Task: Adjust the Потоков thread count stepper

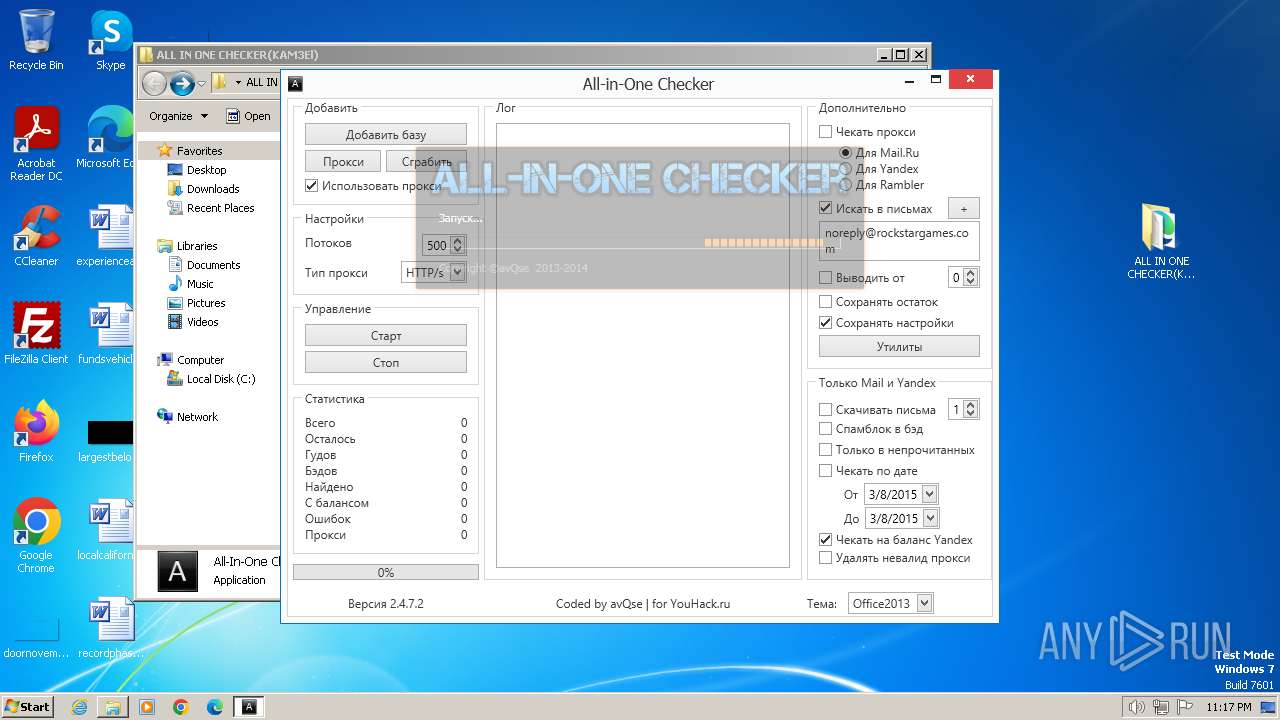Action: 458,245
